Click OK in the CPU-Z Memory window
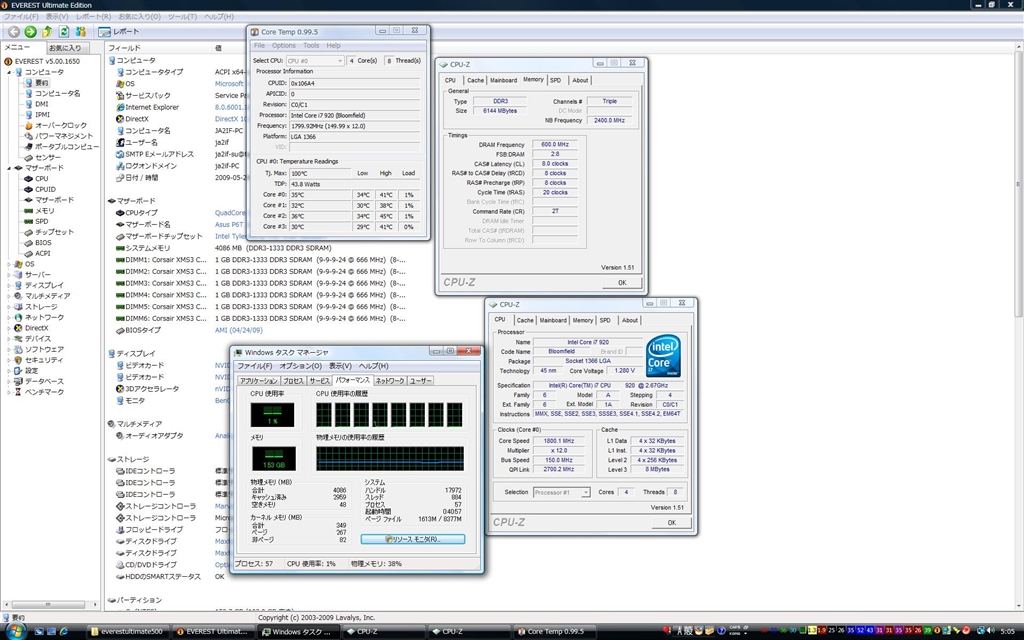Viewport: 1024px width, 640px height. tap(621, 283)
